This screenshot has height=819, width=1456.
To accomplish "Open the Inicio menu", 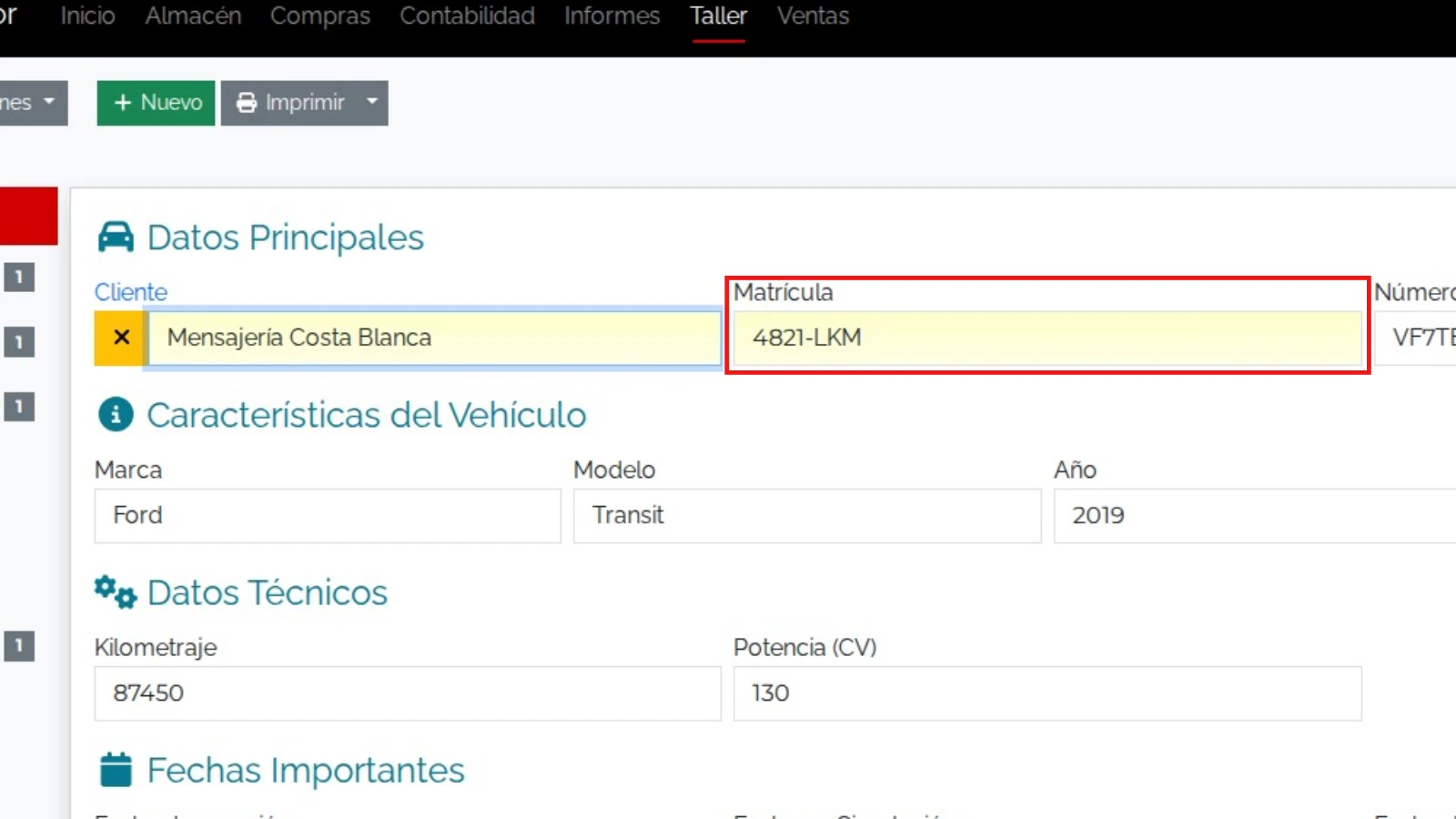I will pos(87,16).
